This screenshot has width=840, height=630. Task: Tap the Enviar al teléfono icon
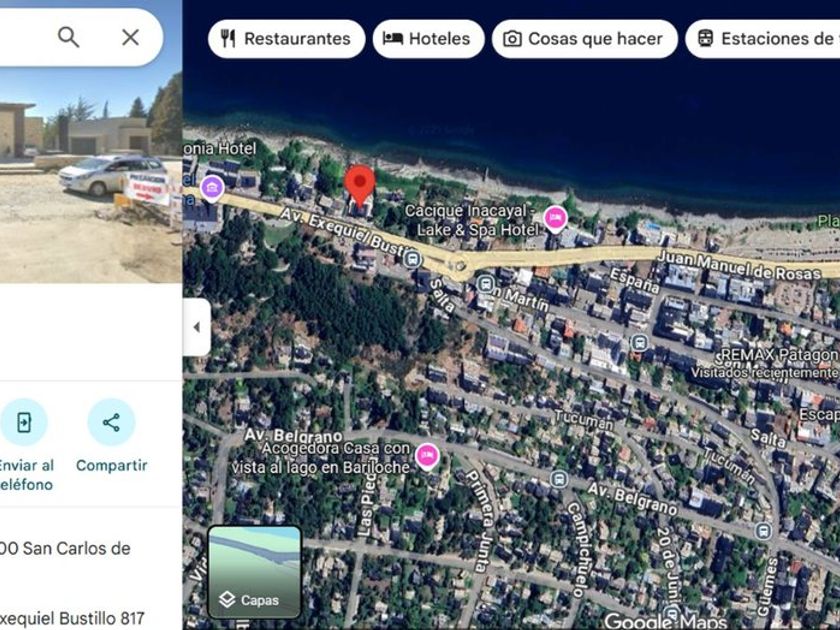pyautogui.click(x=24, y=422)
